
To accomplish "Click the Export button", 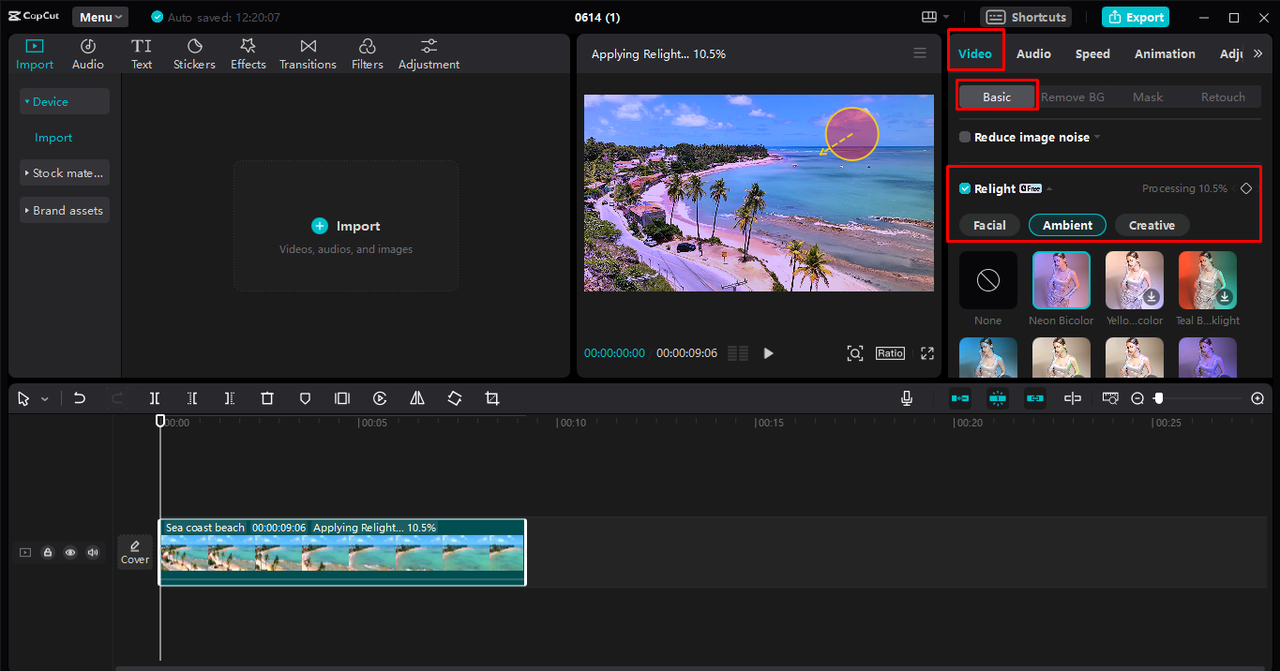I will pyautogui.click(x=1135, y=17).
